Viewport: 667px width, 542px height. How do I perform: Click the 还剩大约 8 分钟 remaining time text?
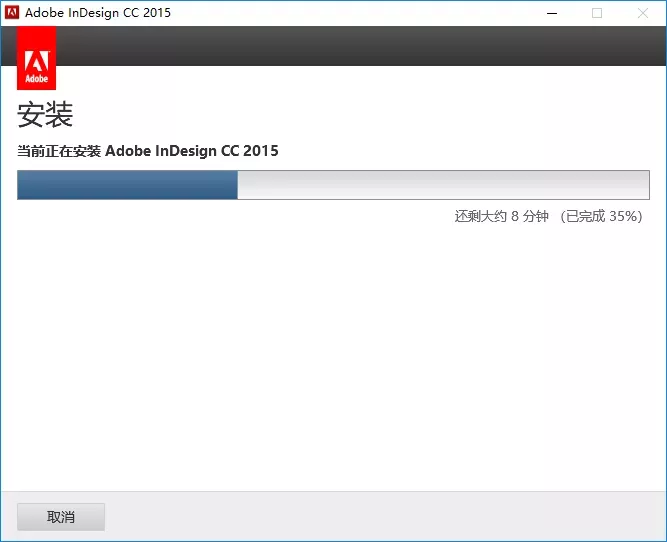(x=502, y=217)
